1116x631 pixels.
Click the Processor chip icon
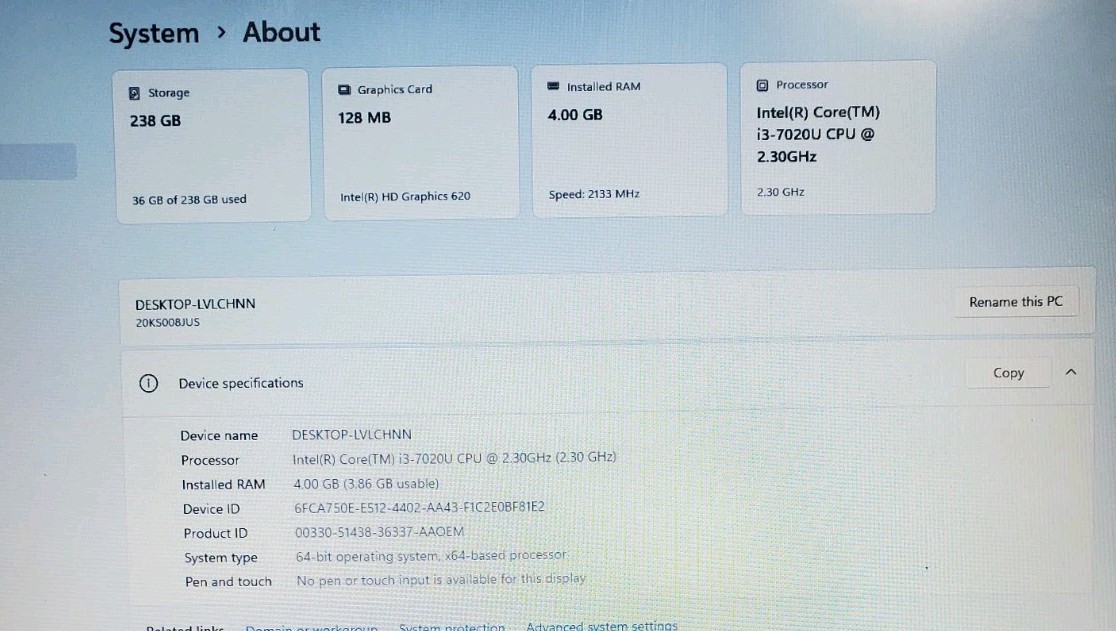(762, 85)
